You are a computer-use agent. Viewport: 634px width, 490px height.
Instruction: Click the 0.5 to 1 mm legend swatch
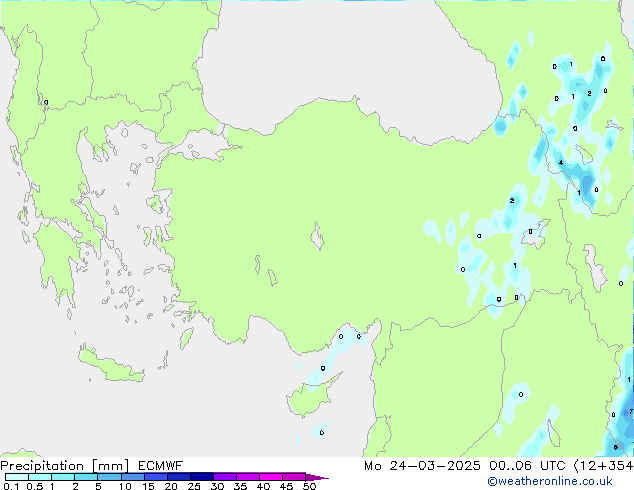point(40,477)
